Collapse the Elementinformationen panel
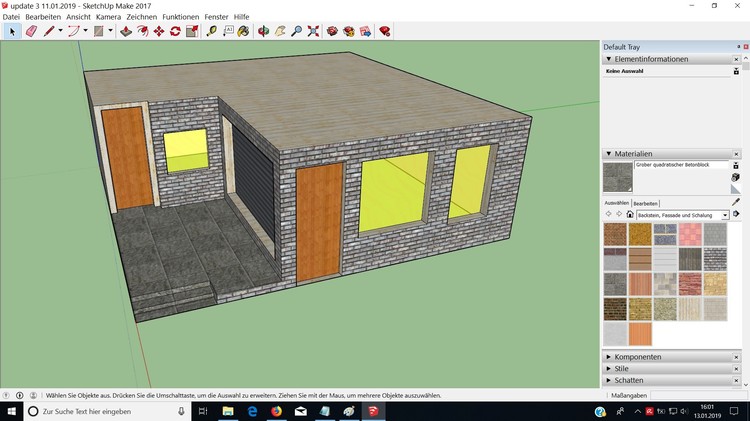Image resolution: width=750 pixels, height=421 pixels. [609, 59]
